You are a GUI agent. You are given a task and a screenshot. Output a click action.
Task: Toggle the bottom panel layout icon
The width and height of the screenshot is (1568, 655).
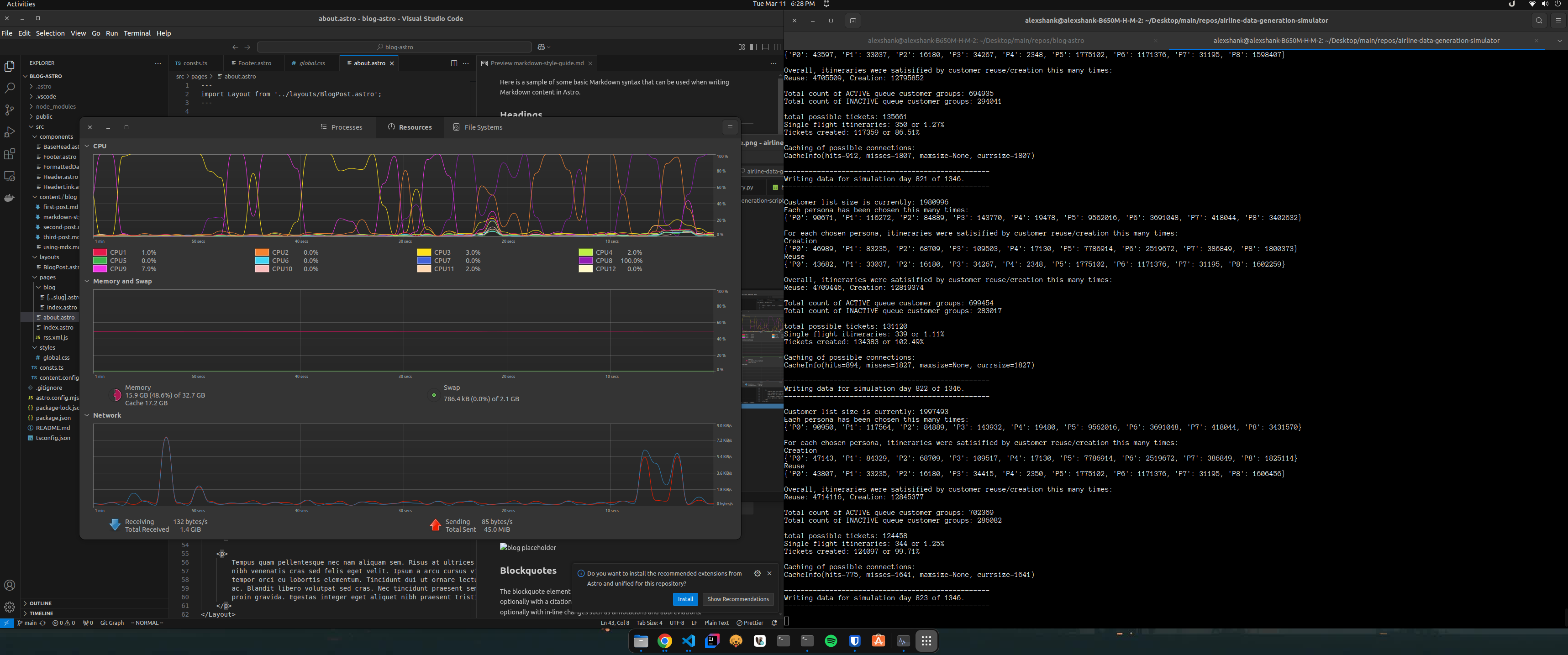[765, 47]
